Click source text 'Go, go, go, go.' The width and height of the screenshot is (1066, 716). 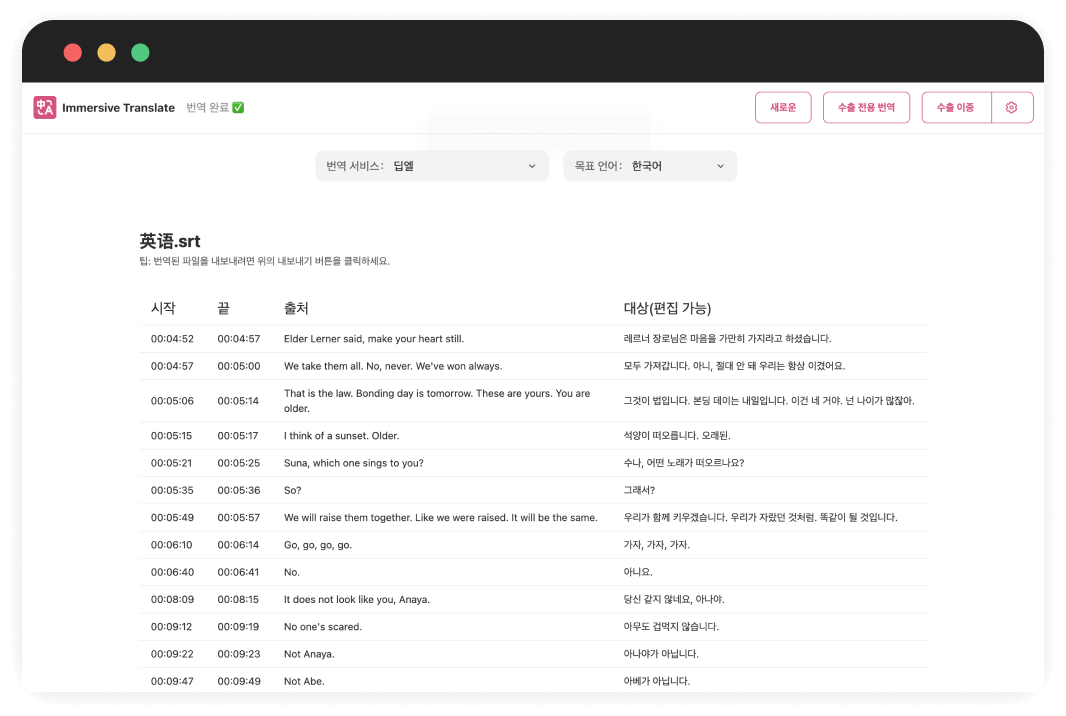317,545
